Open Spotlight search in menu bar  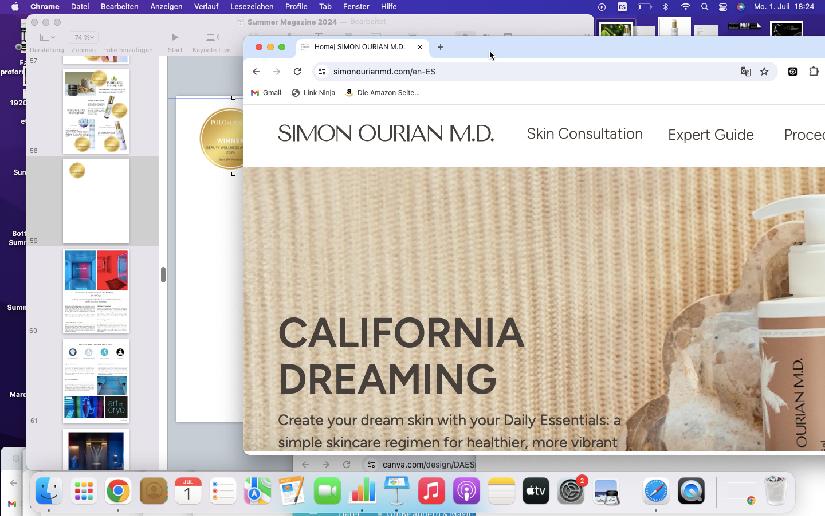tap(705, 6)
